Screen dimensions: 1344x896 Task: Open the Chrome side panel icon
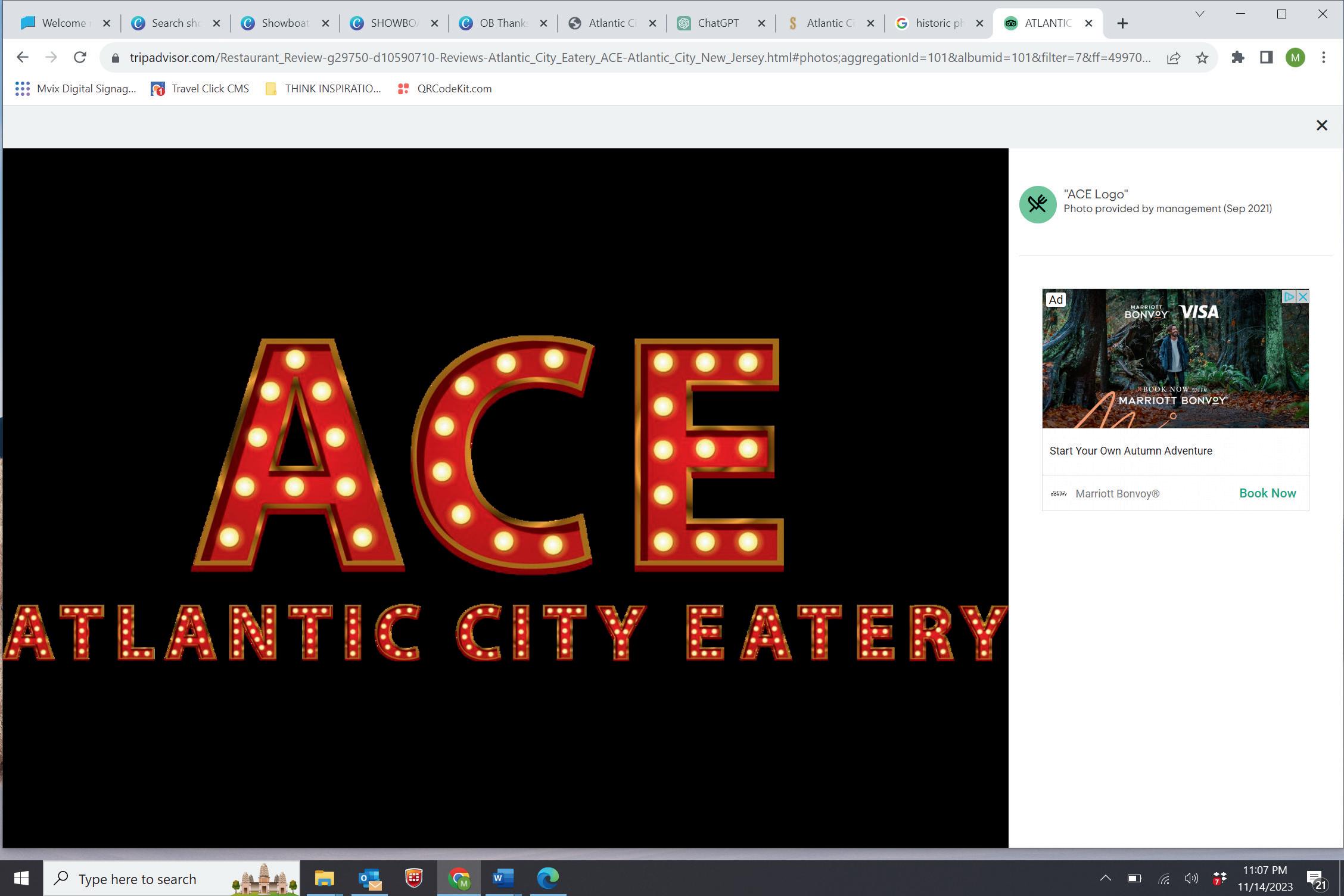(x=1266, y=58)
